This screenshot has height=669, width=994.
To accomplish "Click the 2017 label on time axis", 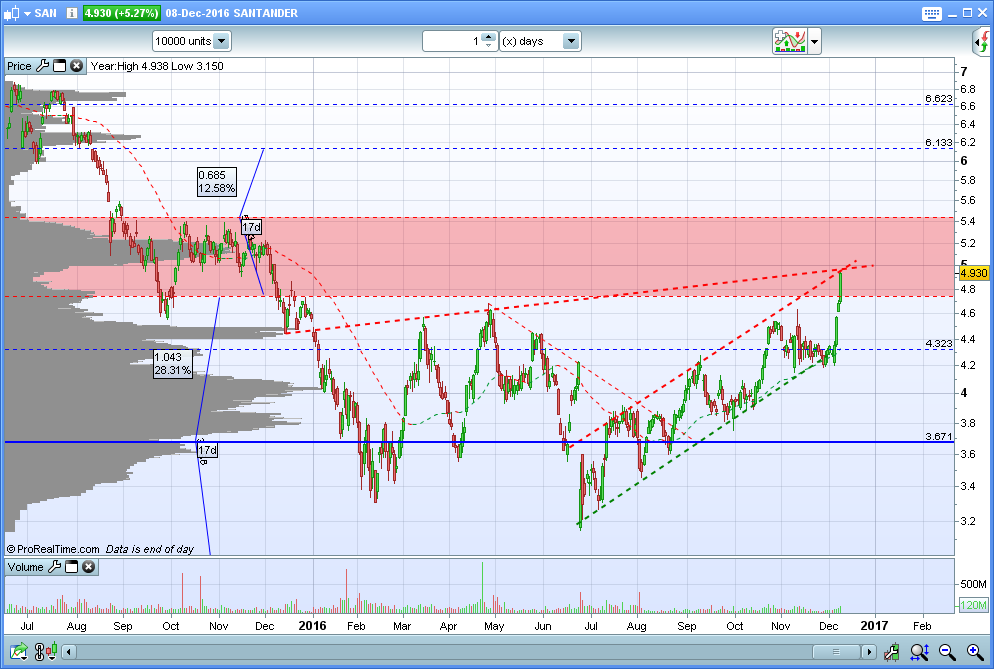I will tap(874, 626).
